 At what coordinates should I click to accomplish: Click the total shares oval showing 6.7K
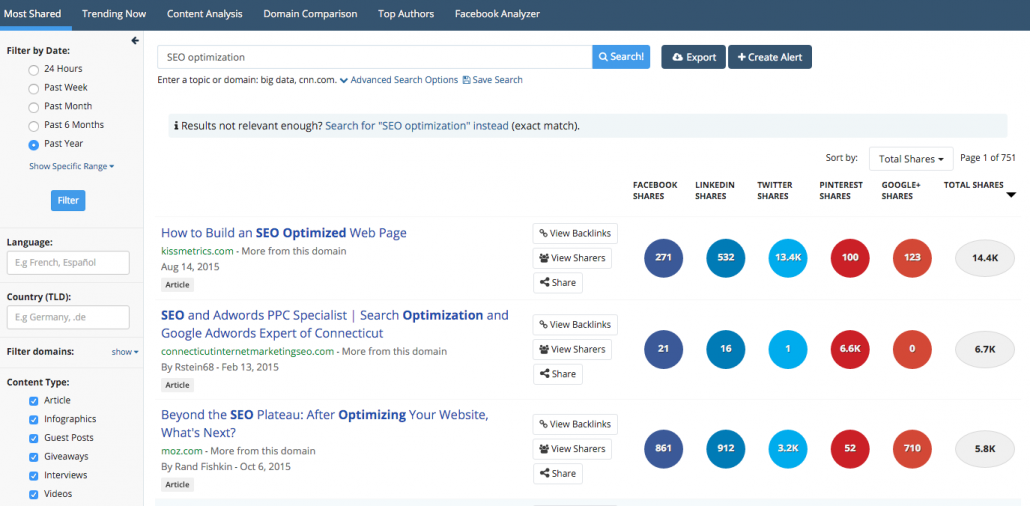coord(985,350)
